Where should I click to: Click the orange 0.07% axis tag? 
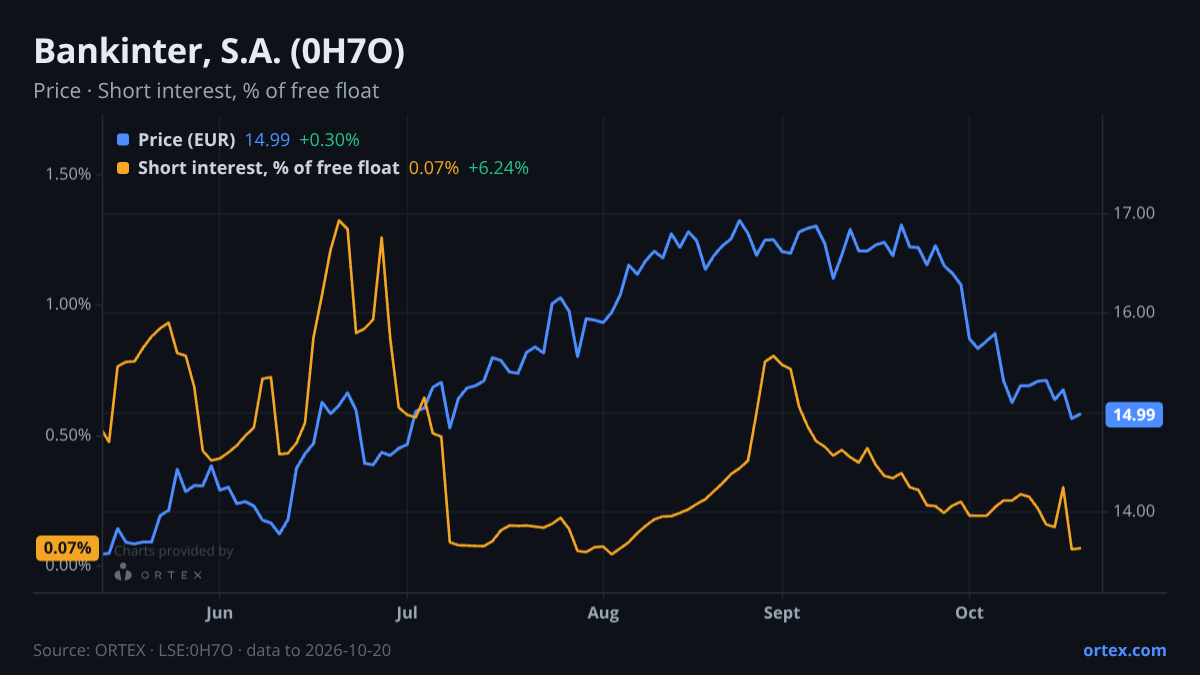pos(67,548)
